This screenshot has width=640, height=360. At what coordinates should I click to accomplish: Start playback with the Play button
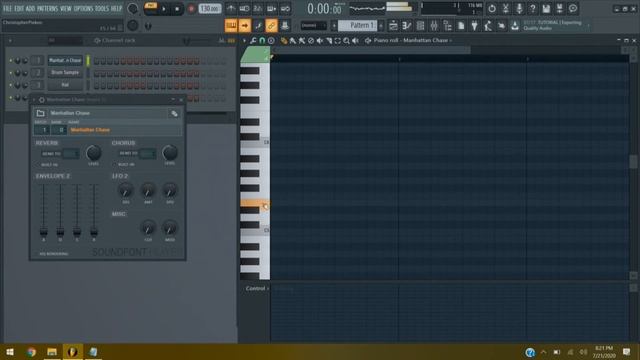[x=164, y=9]
